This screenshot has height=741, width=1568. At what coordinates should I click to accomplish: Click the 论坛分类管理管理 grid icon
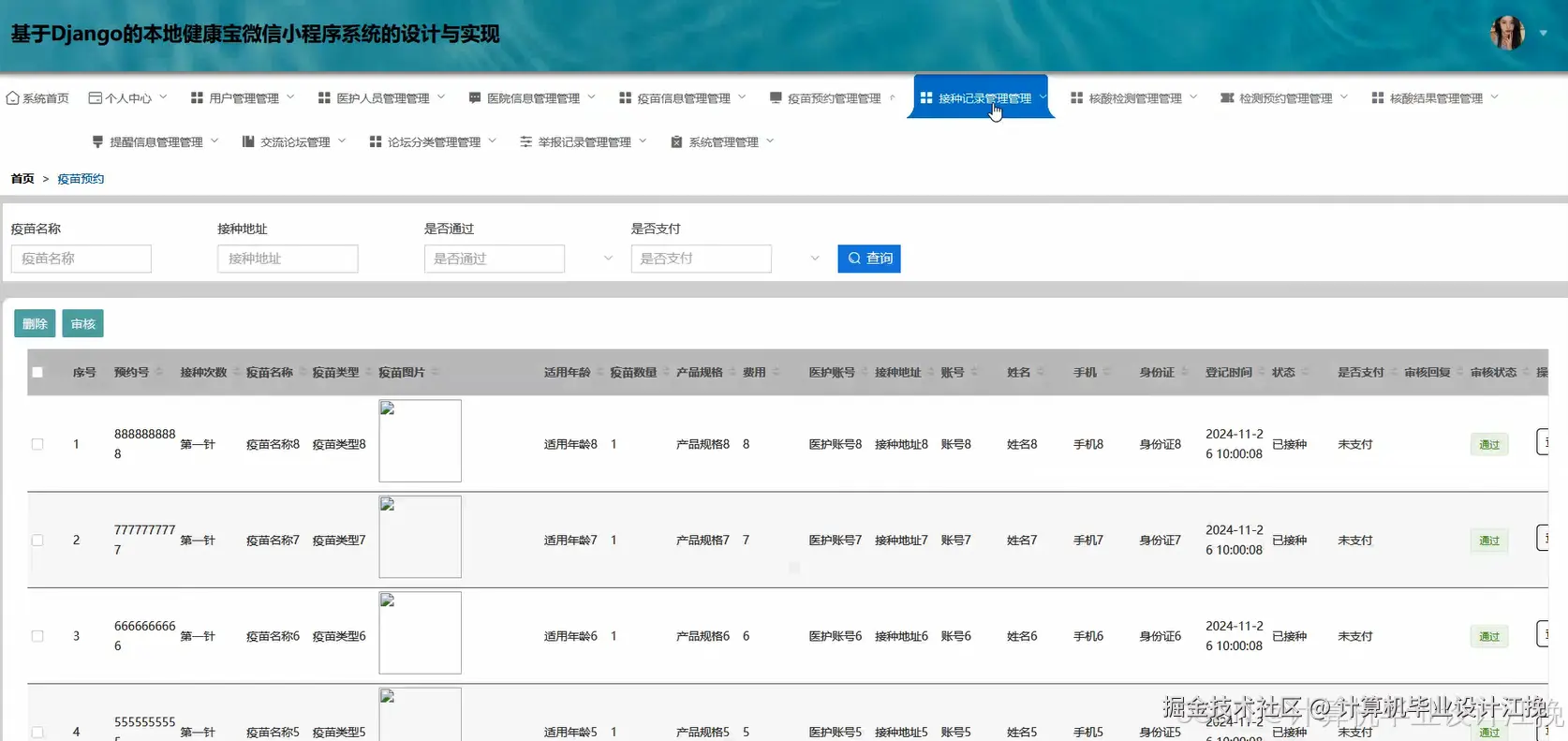click(x=376, y=142)
